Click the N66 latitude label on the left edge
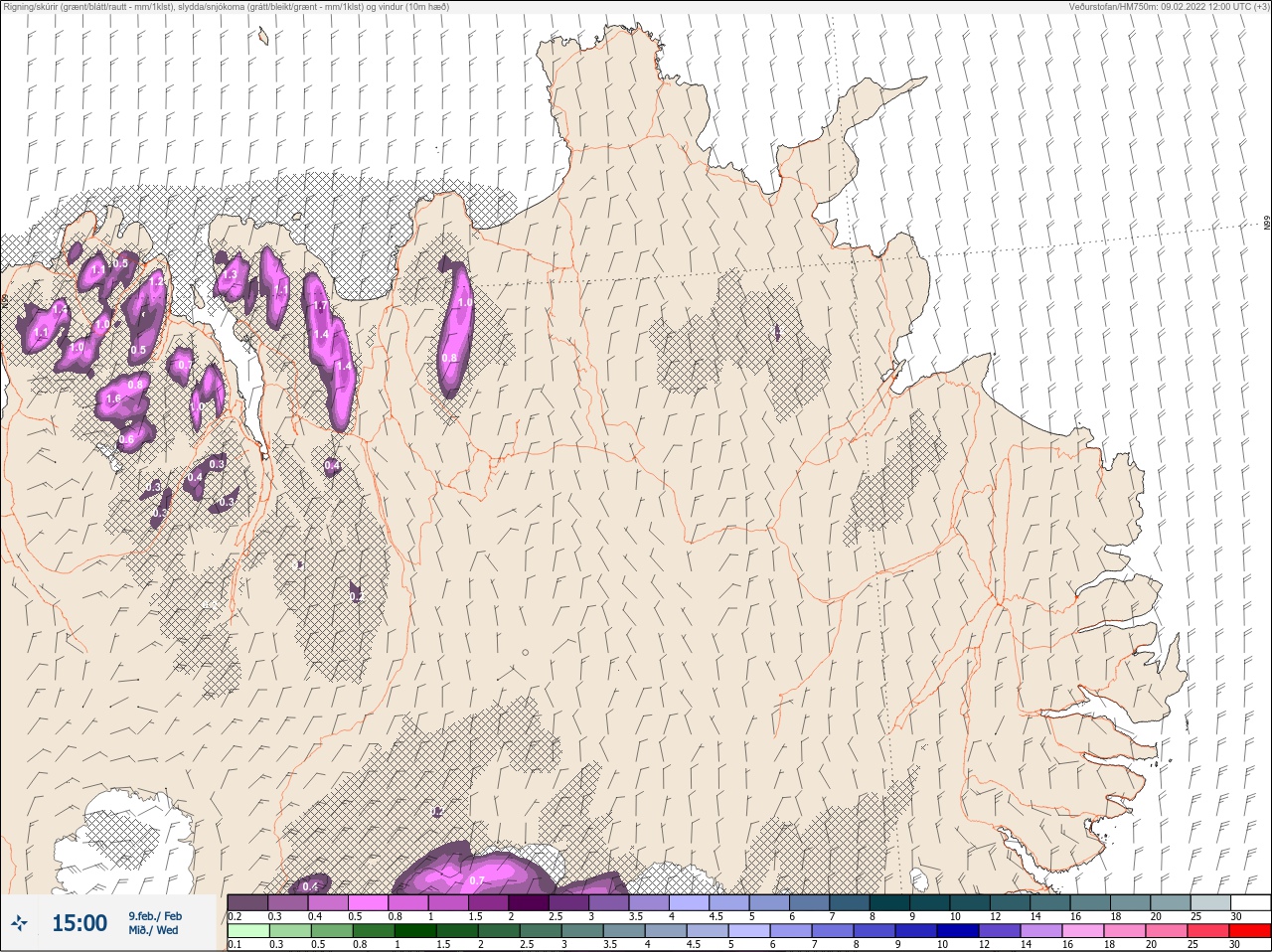This screenshot has width=1272, height=952. coord(5,299)
